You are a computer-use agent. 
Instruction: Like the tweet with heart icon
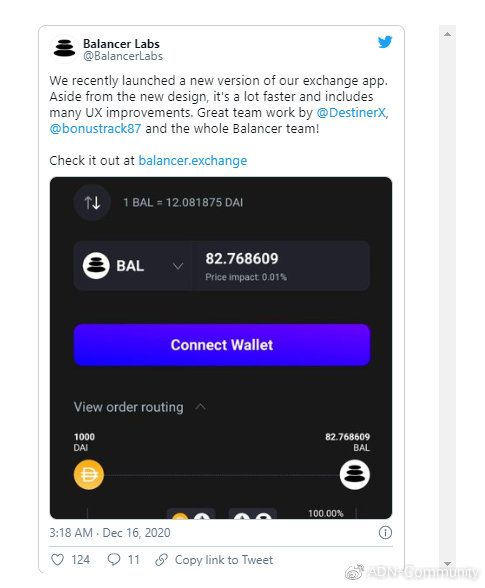(57, 560)
